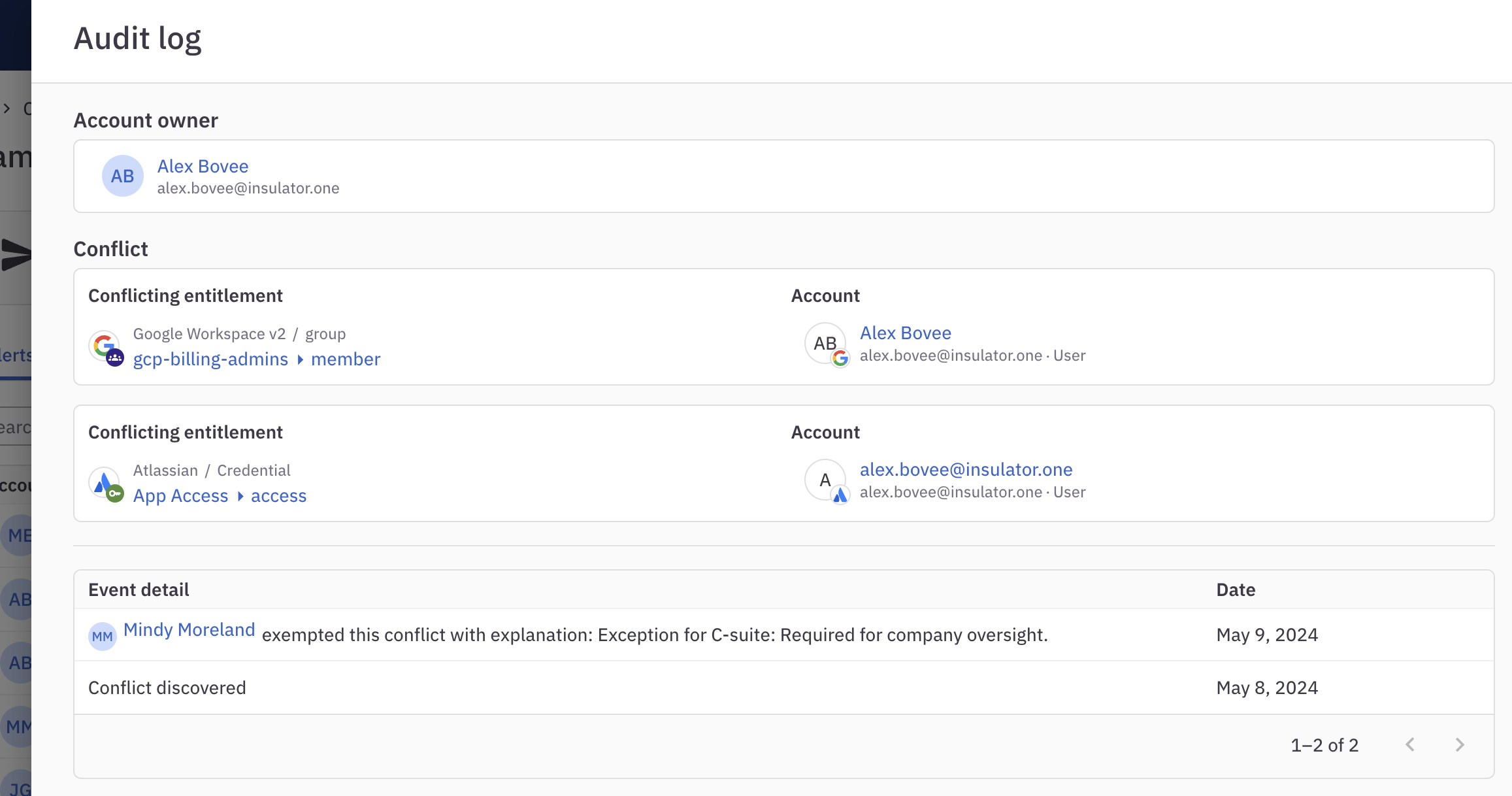Image resolution: width=1512 pixels, height=796 pixels.
Task: Open the gcp-billing-admins group link
Action: [210, 359]
